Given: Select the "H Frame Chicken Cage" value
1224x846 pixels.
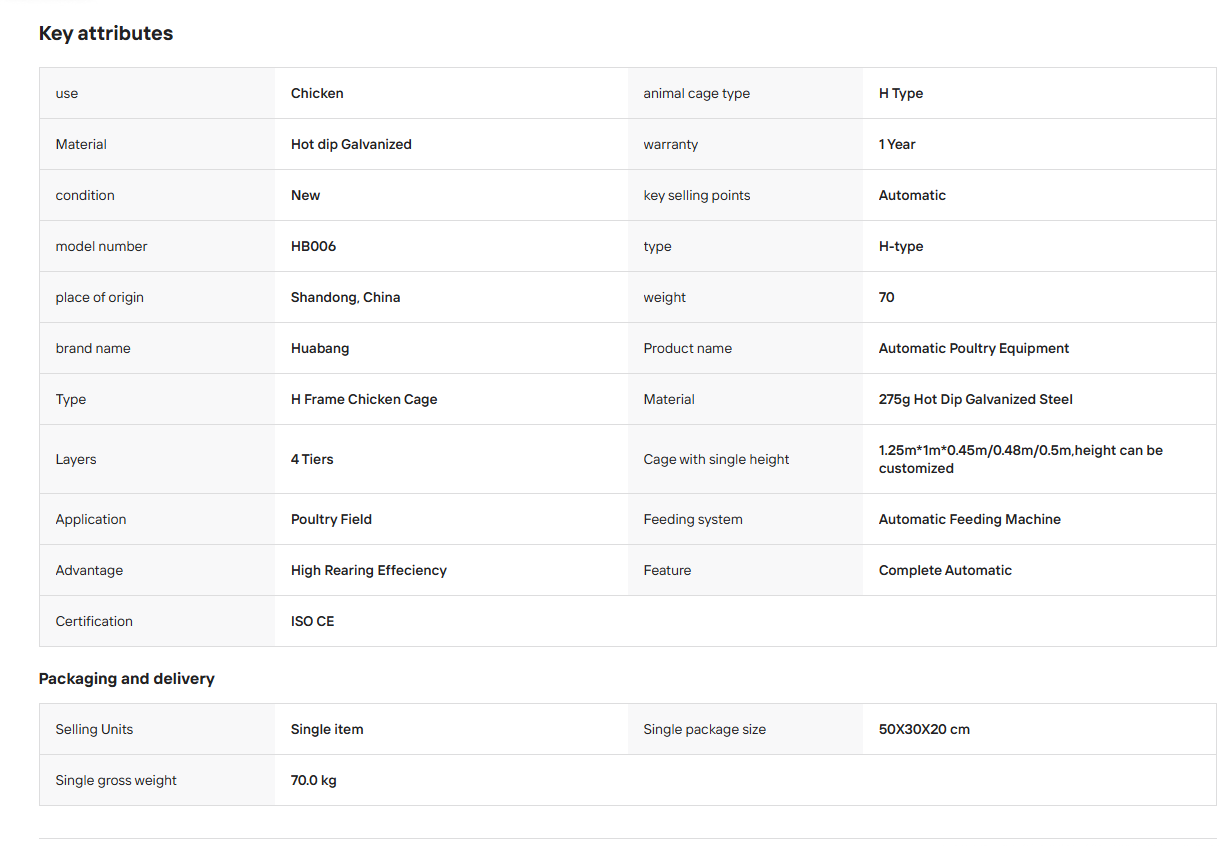Looking at the screenshot, I should 364,399.
